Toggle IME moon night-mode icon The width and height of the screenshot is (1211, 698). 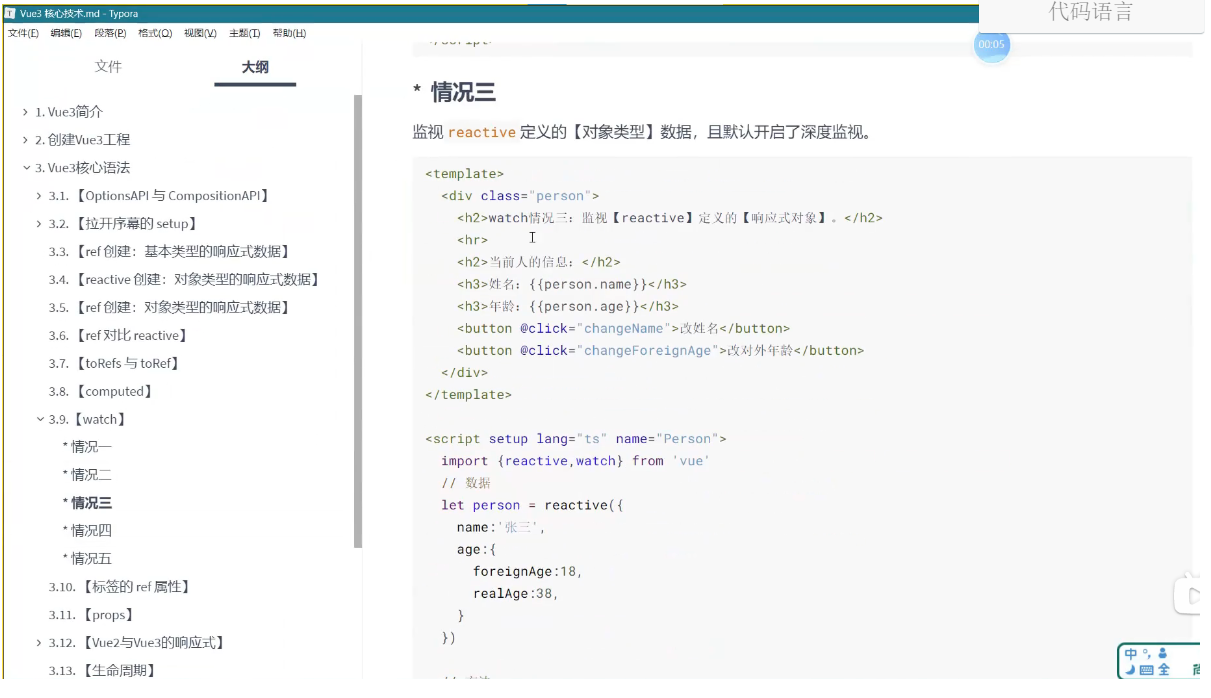click(1130, 670)
